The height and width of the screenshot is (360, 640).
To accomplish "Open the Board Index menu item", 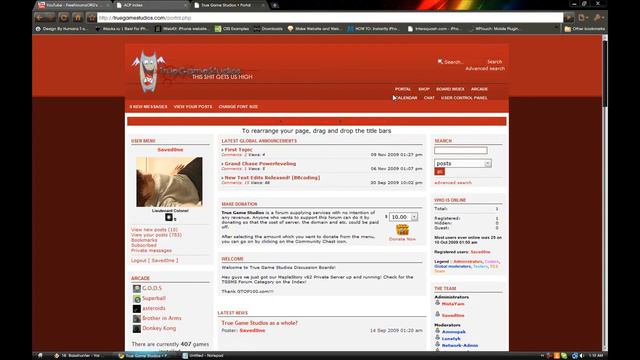I will pos(450,89).
